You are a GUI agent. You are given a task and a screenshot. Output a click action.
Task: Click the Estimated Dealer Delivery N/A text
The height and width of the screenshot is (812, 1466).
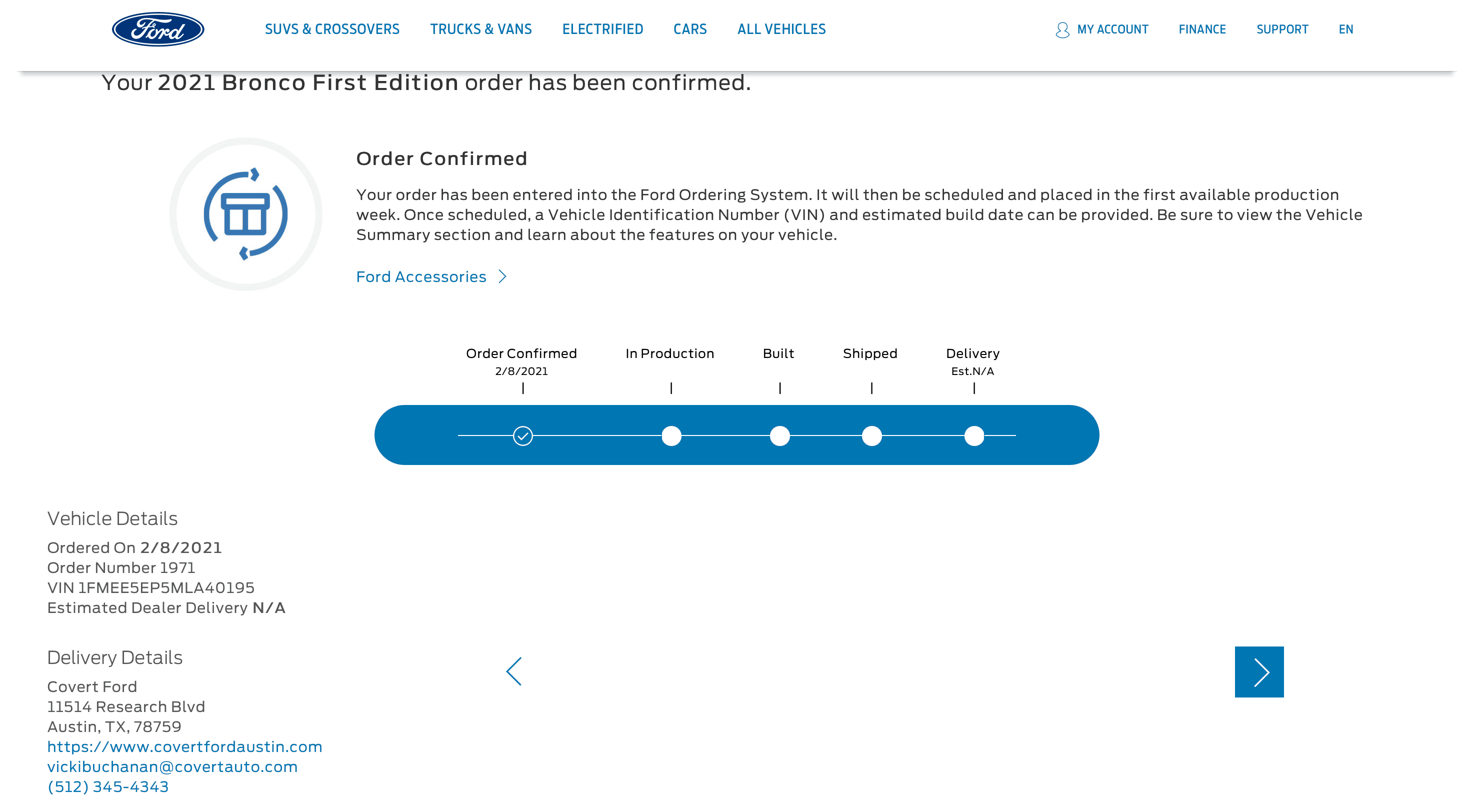click(166, 607)
